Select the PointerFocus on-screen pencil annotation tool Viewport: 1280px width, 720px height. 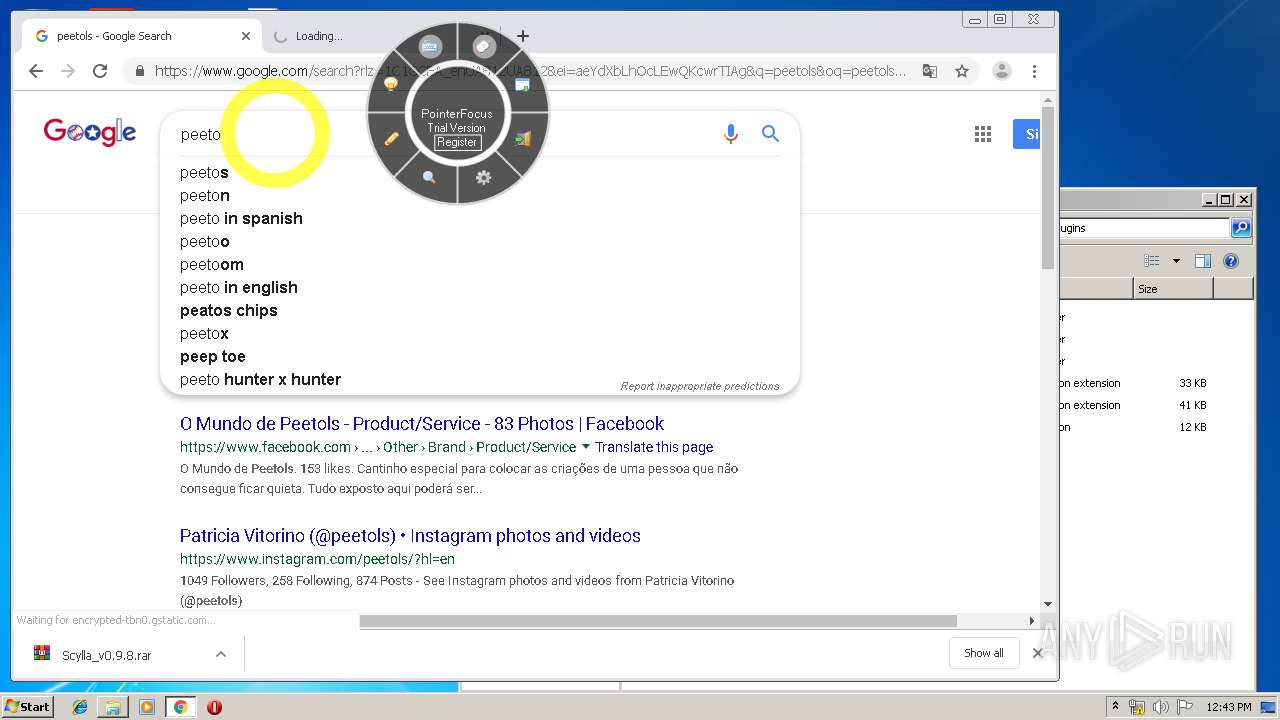(391, 138)
